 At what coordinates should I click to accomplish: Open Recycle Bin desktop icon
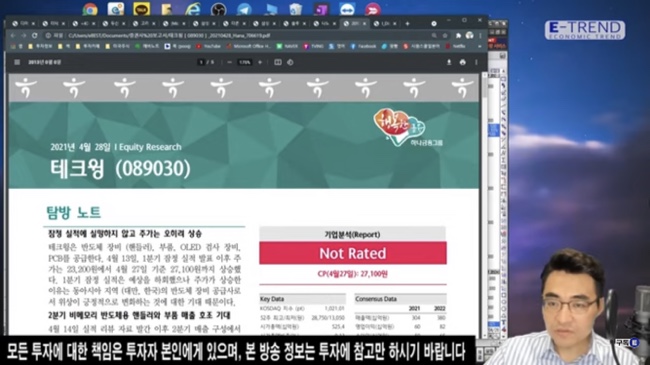[296, 9]
